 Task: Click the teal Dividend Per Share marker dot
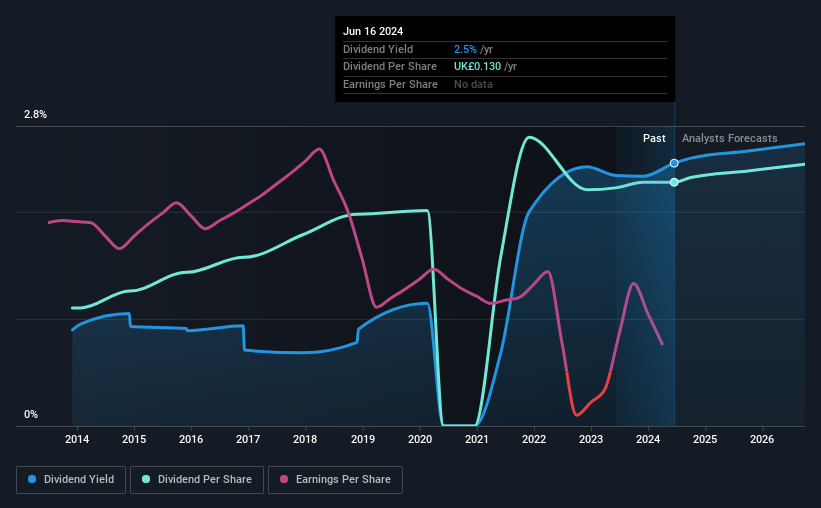pyautogui.click(x=674, y=182)
